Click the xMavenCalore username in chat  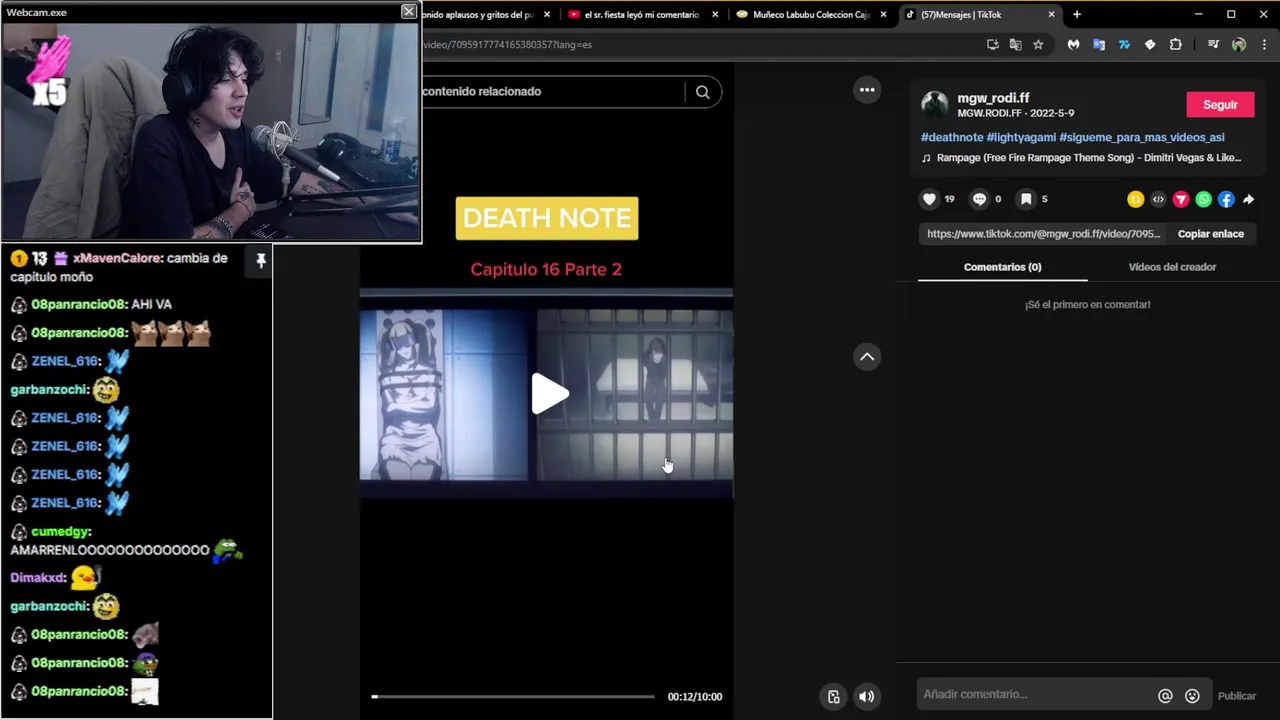(117, 258)
